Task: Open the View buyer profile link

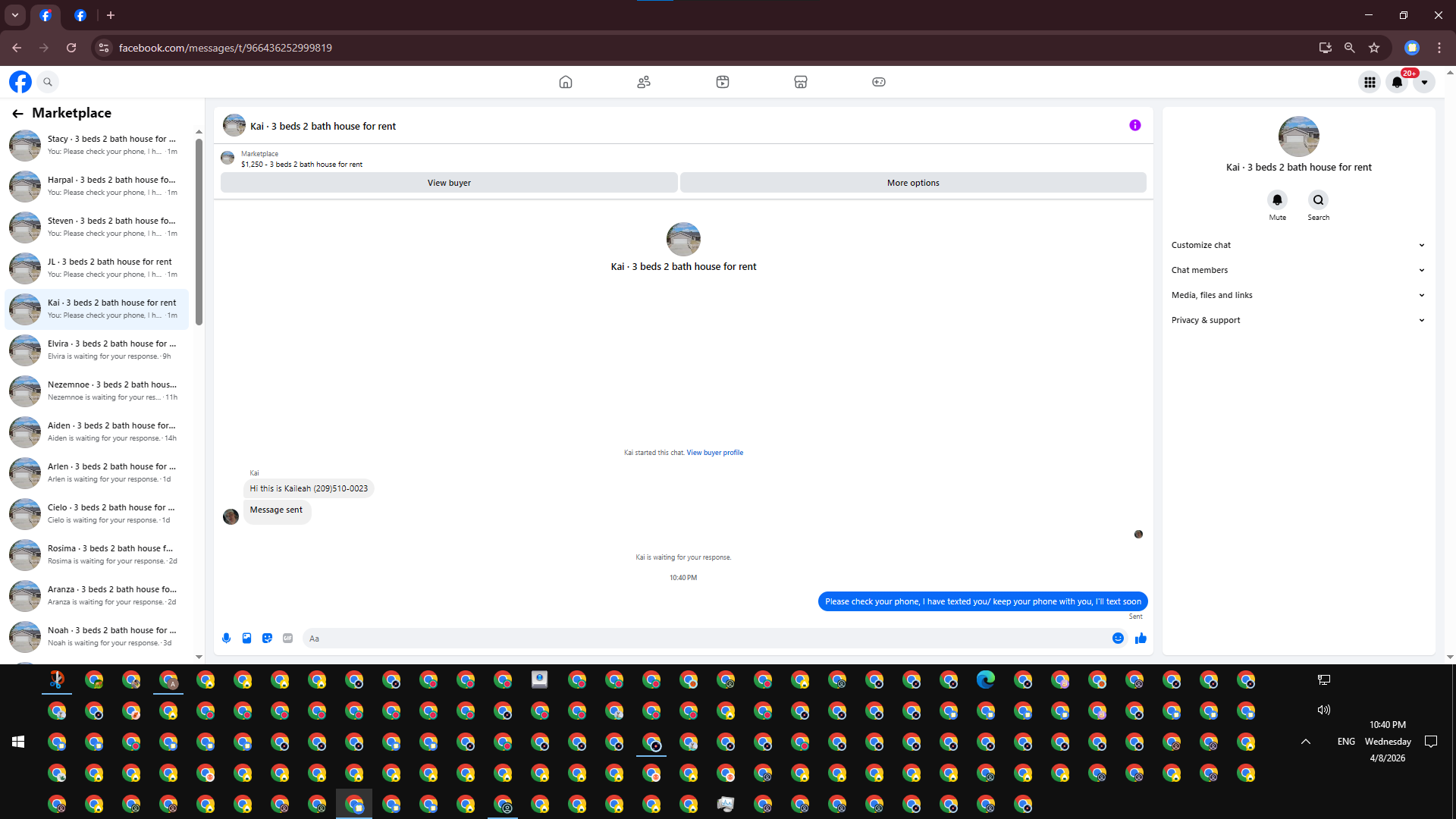Action: pos(714,453)
